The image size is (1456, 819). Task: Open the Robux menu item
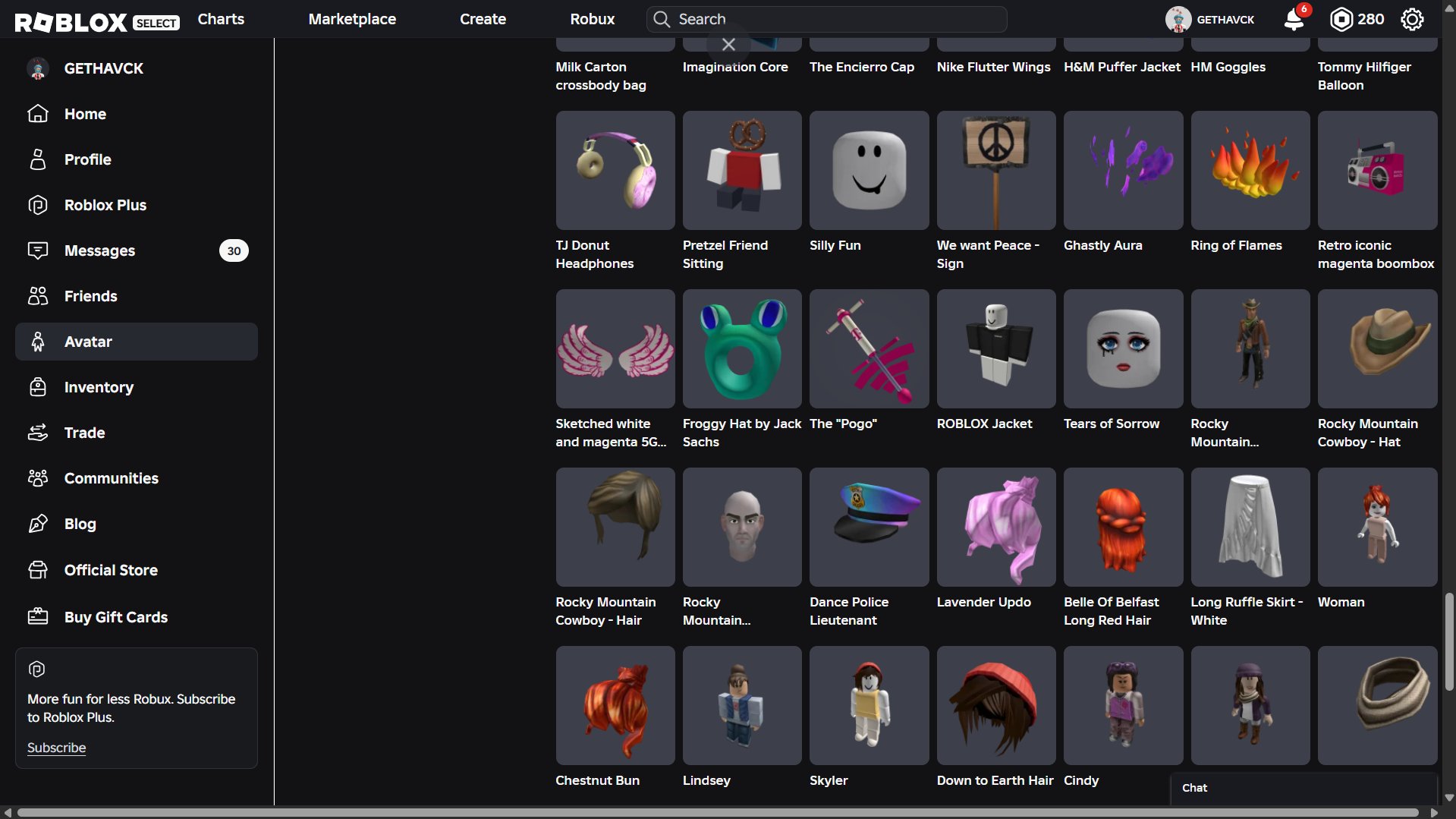coord(593,19)
